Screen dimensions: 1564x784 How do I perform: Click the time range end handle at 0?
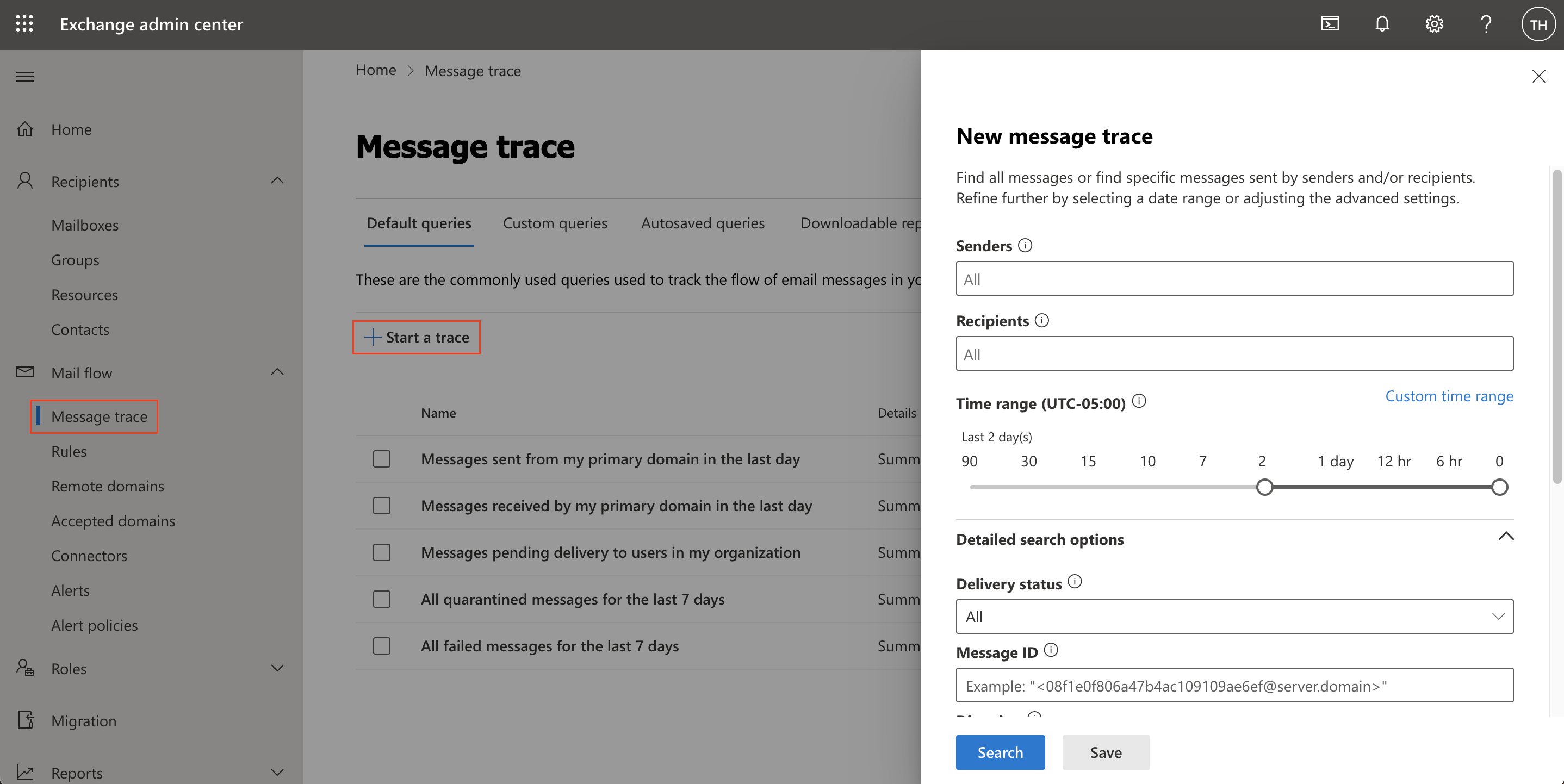pyautogui.click(x=1499, y=487)
